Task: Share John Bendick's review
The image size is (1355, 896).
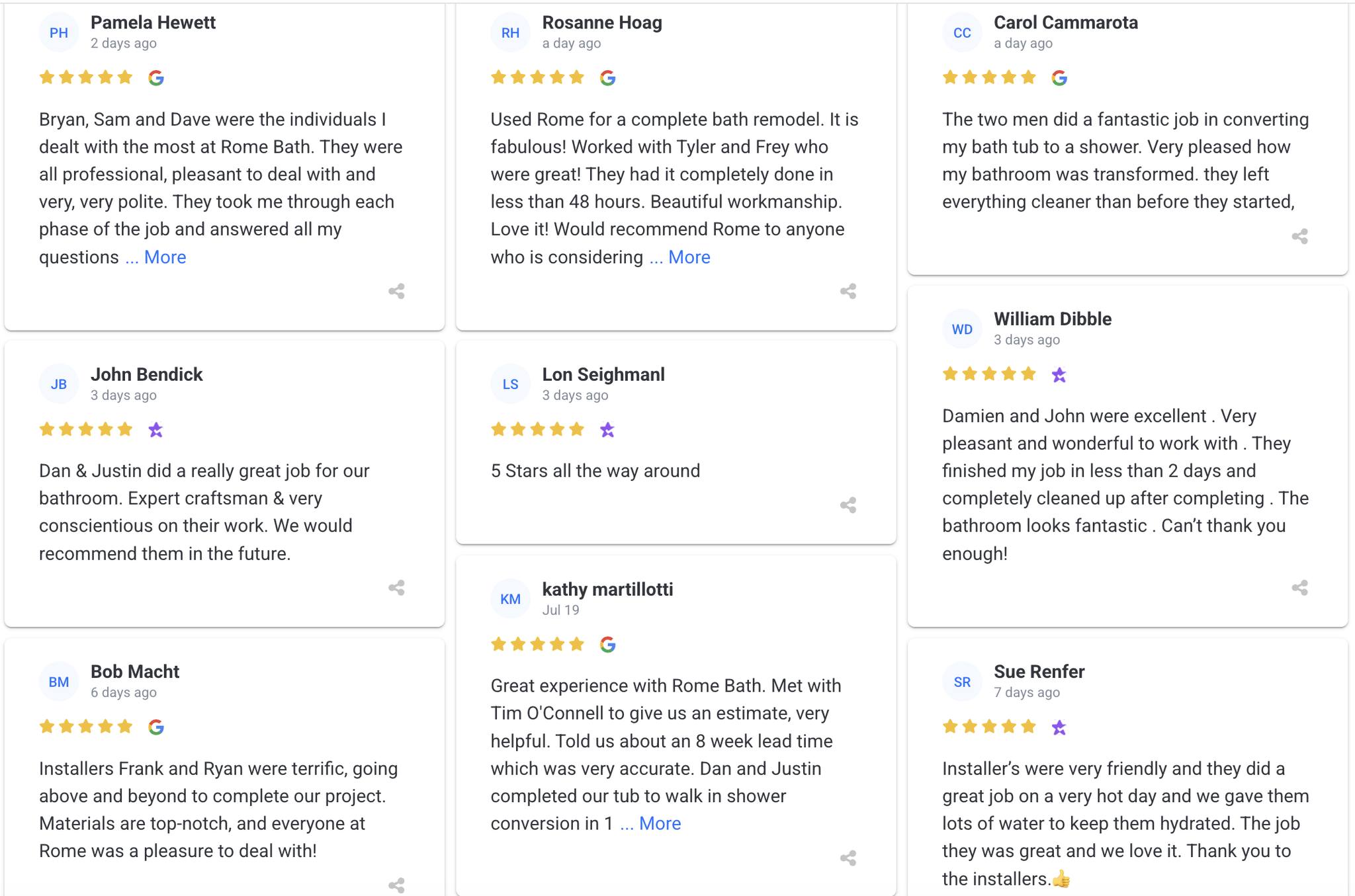Action: tap(396, 587)
